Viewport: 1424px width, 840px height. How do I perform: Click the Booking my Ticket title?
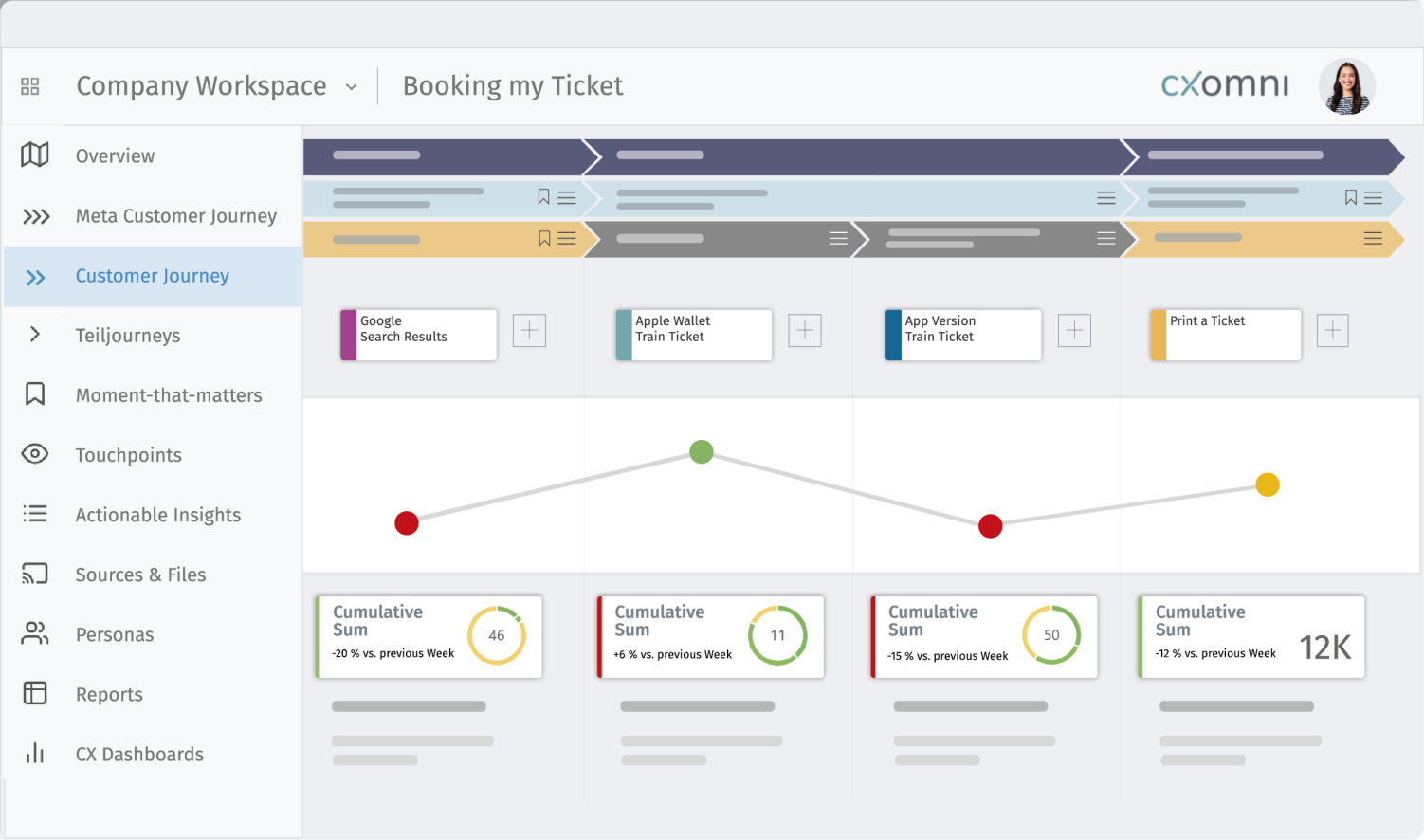[x=513, y=86]
